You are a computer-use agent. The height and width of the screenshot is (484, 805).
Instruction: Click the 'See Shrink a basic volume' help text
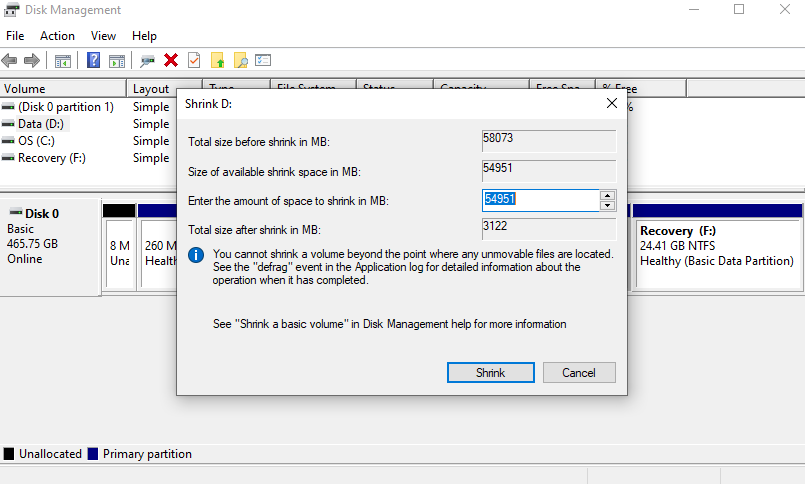390,324
